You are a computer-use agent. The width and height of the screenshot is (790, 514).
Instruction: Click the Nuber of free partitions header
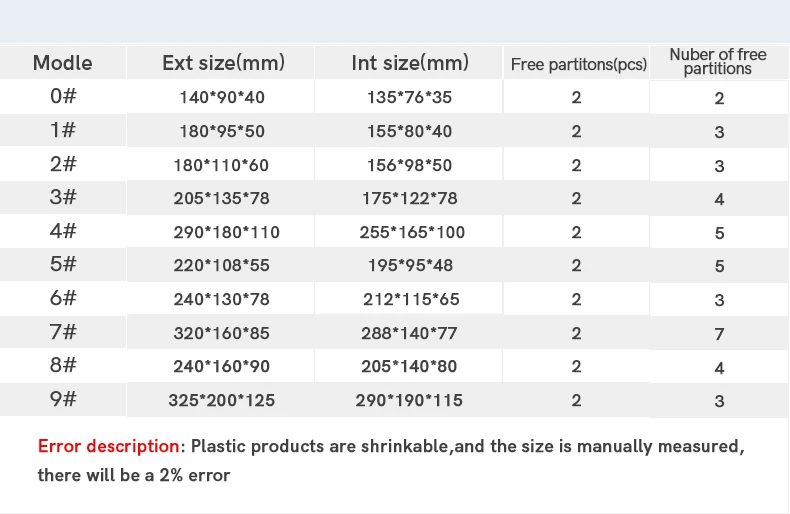click(718, 61)
